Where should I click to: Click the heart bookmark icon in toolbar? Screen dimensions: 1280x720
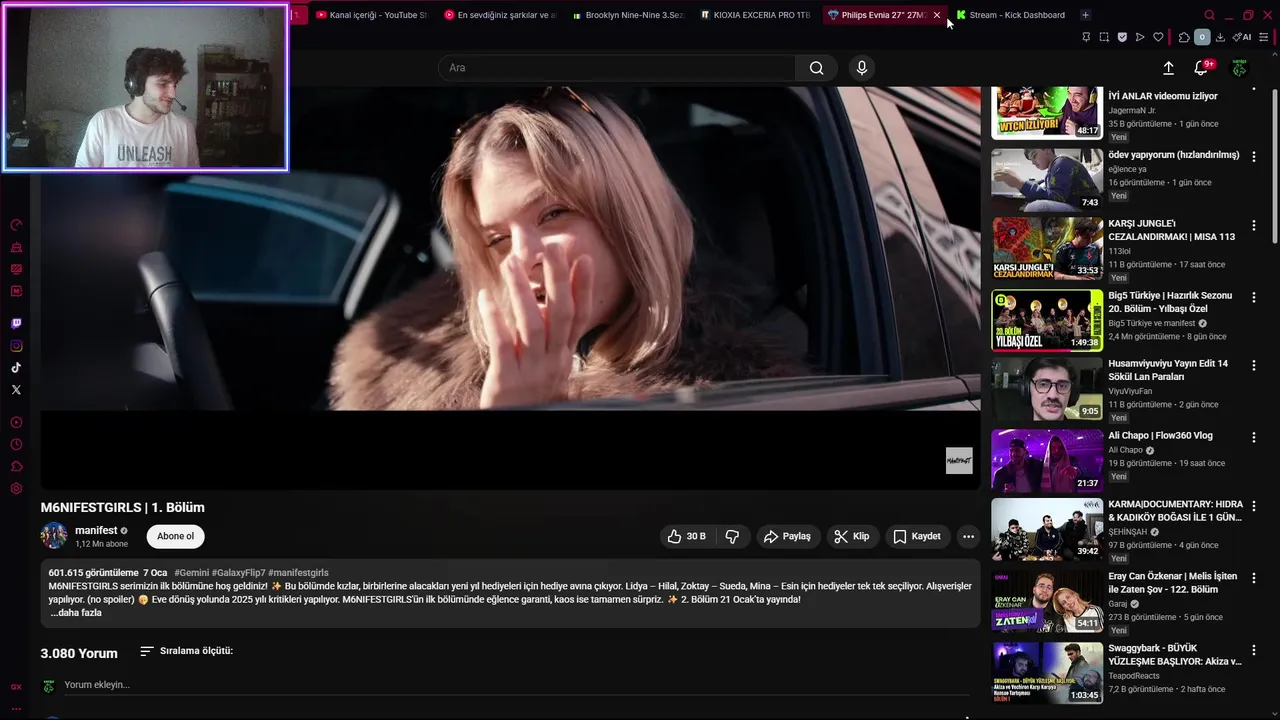(1158, 37)
